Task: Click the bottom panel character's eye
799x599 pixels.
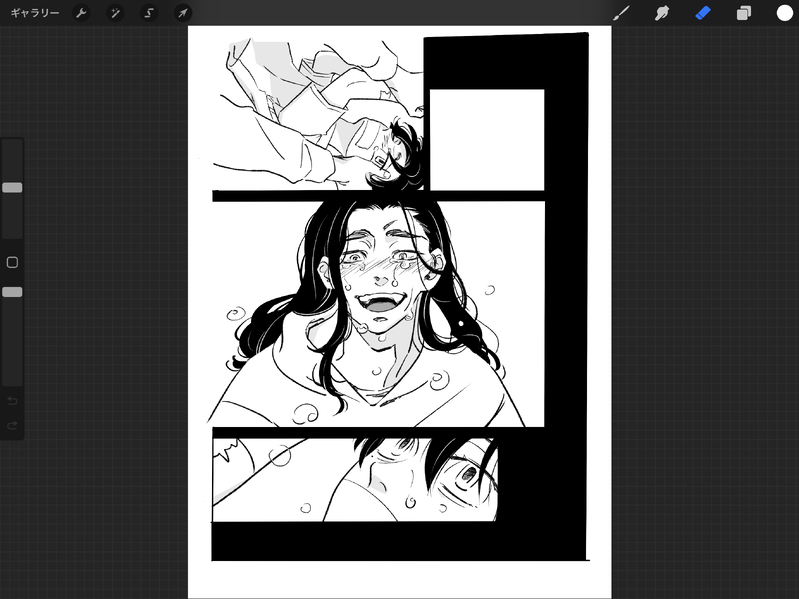Action: click(x=467, y=476)
